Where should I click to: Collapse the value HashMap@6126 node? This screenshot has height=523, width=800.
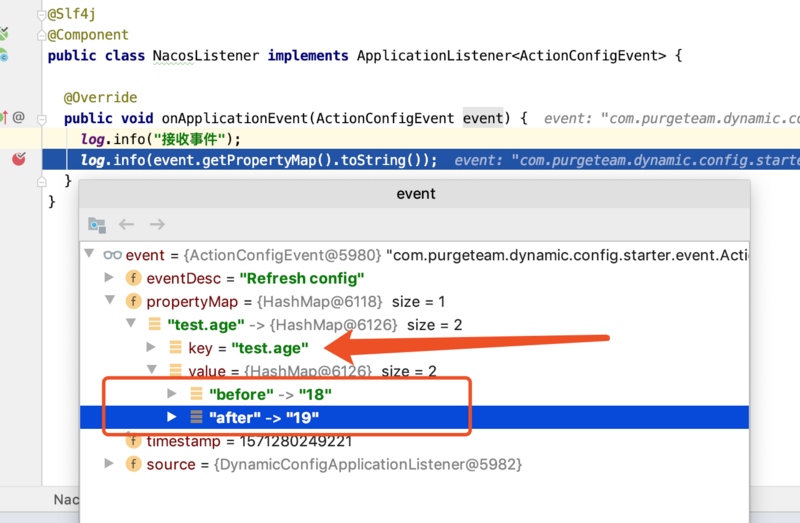tap(152, 369)
